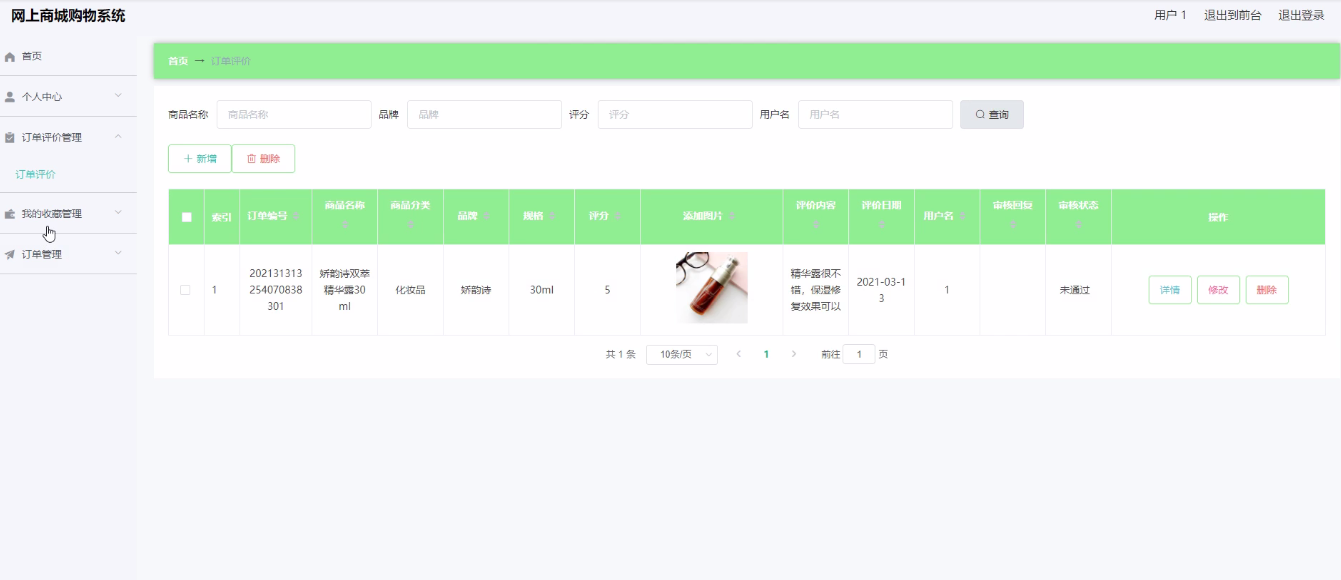Image resolution: width=1341 pixels, height=580 pixels.
Task: Open the 10条/页 page size dropdown
Action: [x=682, y=354]
